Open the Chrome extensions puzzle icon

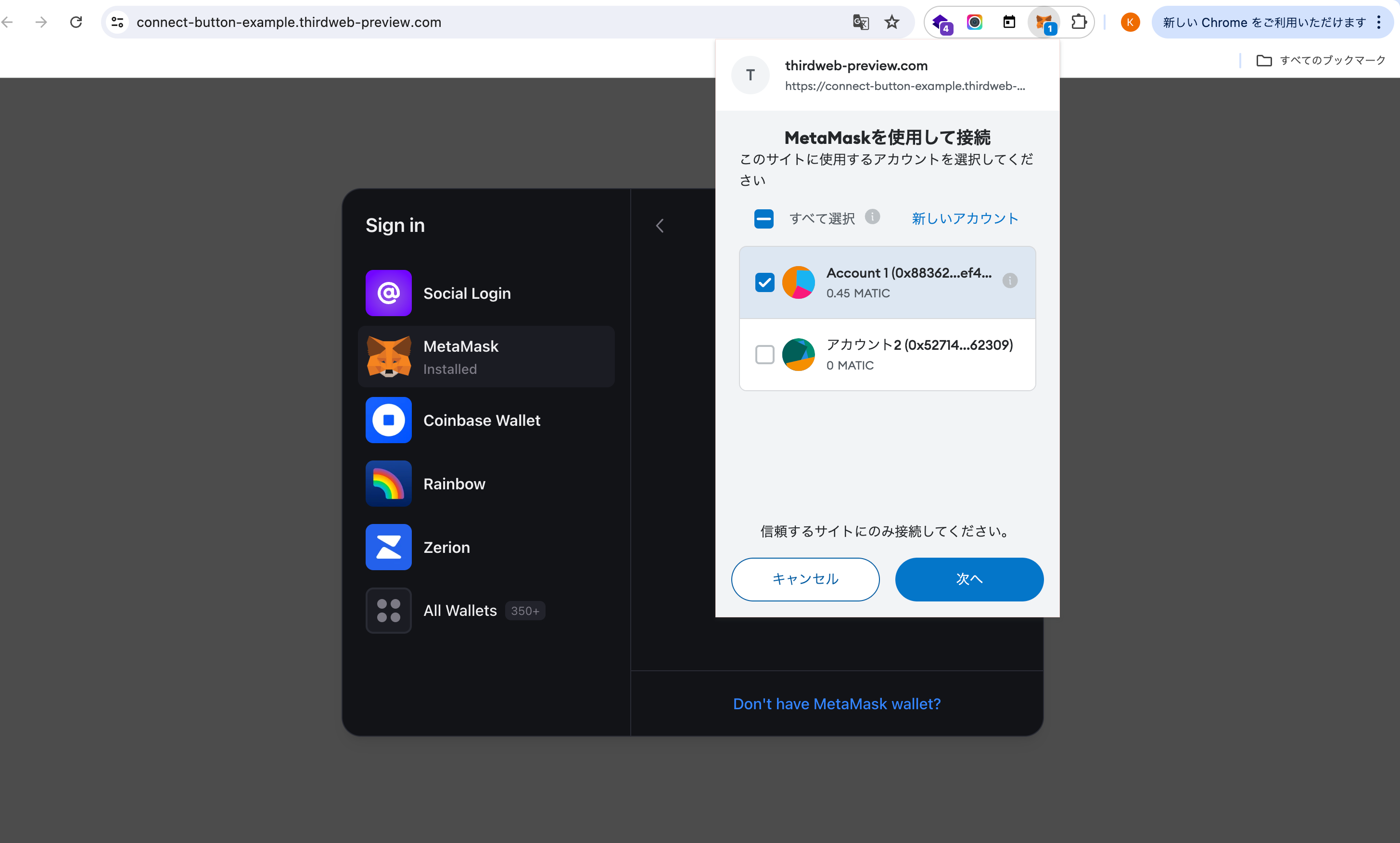point(1078,22)
